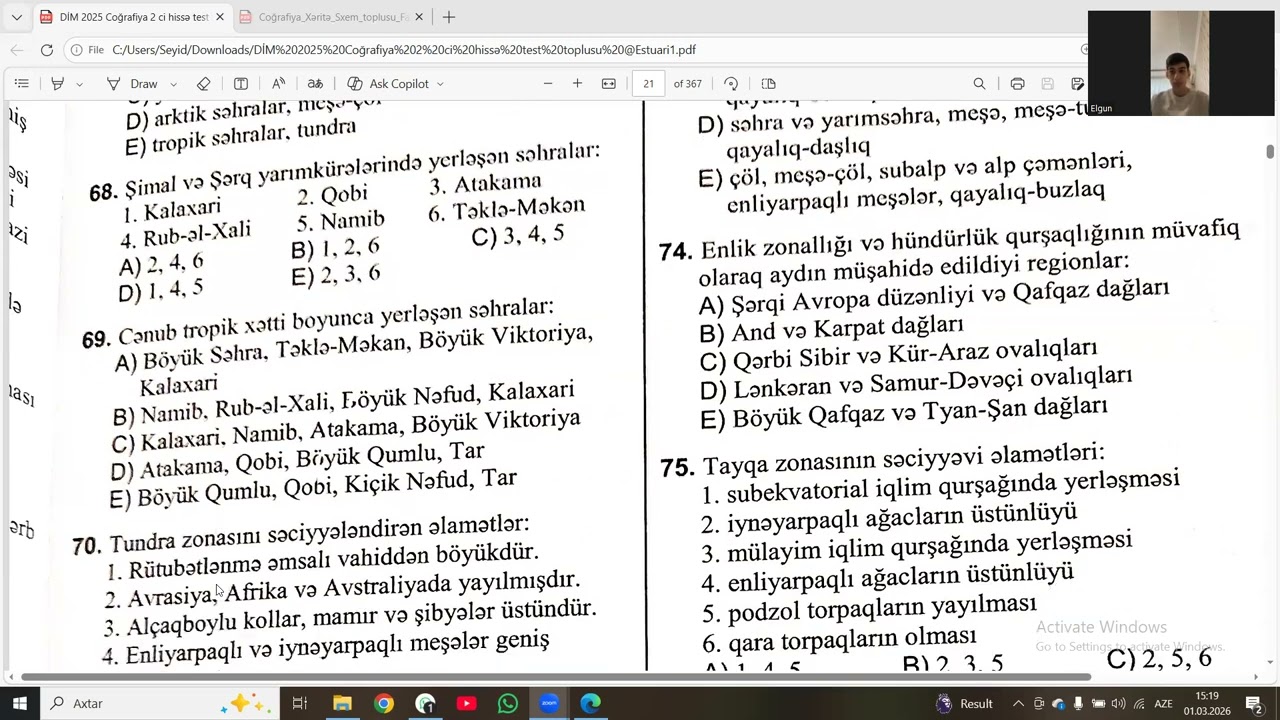Image resolution: width=1280 pixels, height=720 pixels.
Task: Click the address bar file URL
Action: point(404,49)
